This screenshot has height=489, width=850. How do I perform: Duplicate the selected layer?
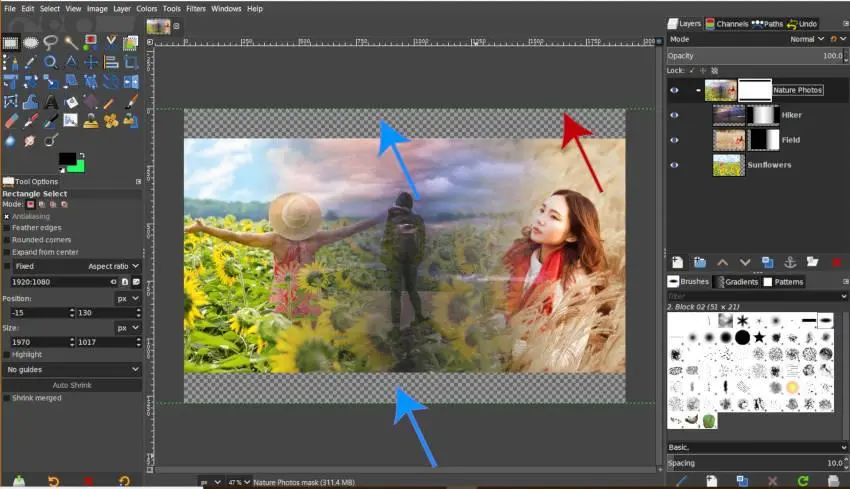click(x=768, y=262)
